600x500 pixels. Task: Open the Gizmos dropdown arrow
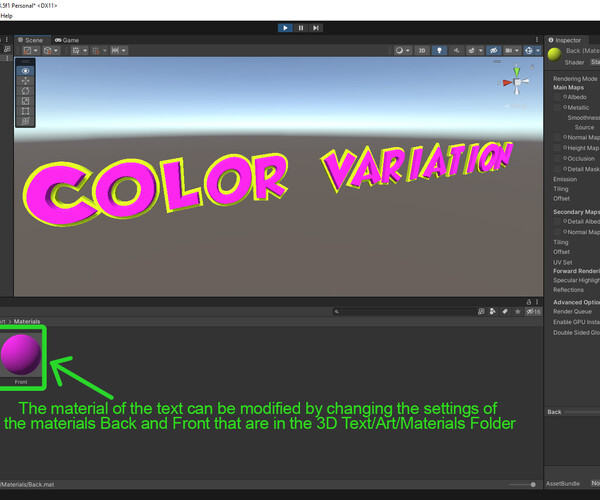tap(538, 50)
